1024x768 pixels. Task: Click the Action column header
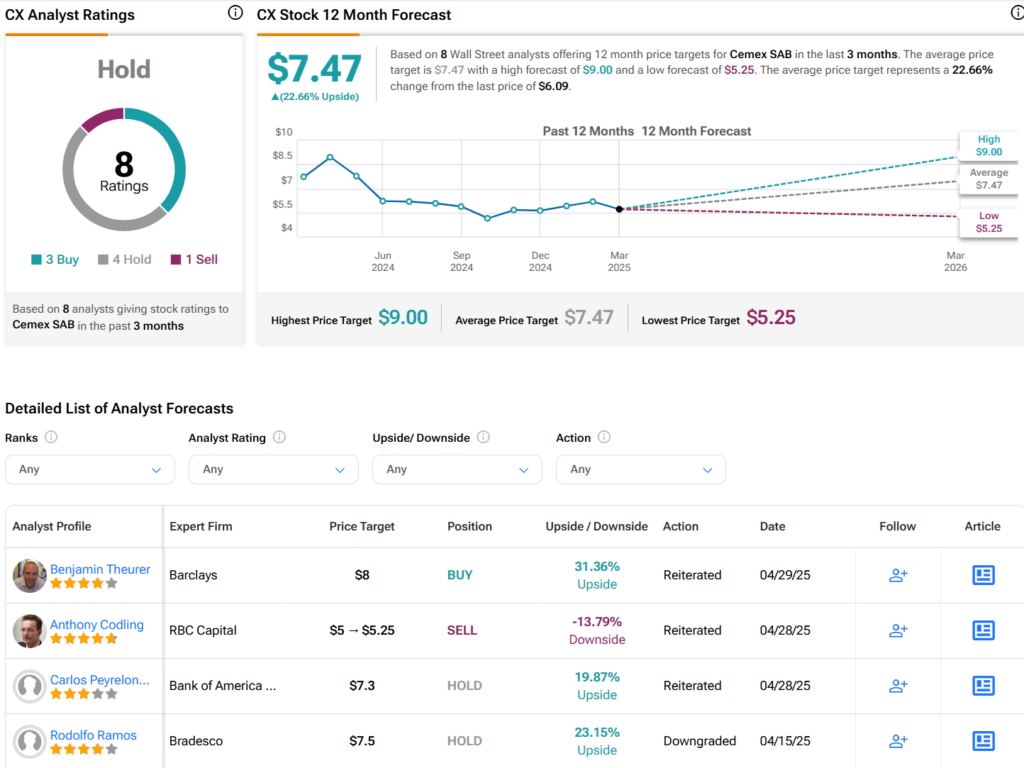(x=680, y=526)
